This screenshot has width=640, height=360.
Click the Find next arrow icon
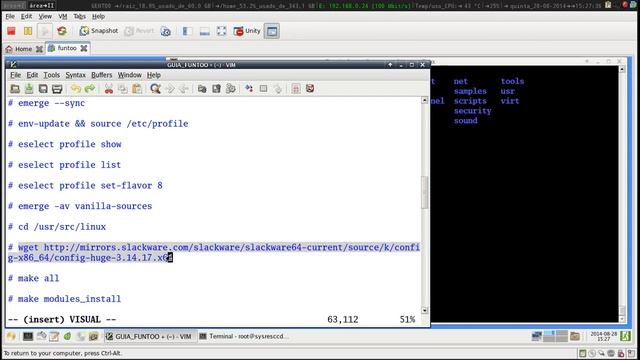(170, 89)
